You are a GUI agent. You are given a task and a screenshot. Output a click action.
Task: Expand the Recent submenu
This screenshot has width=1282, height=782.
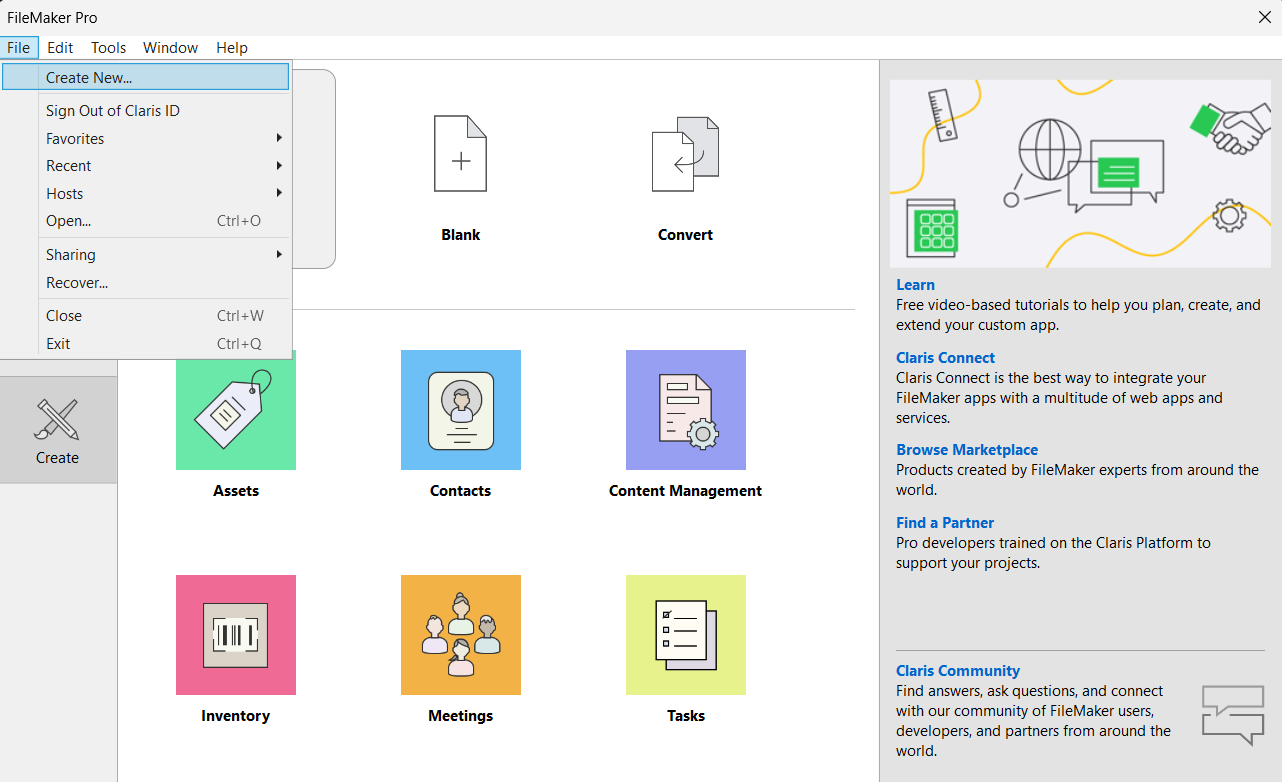click(x=146, y=166)
